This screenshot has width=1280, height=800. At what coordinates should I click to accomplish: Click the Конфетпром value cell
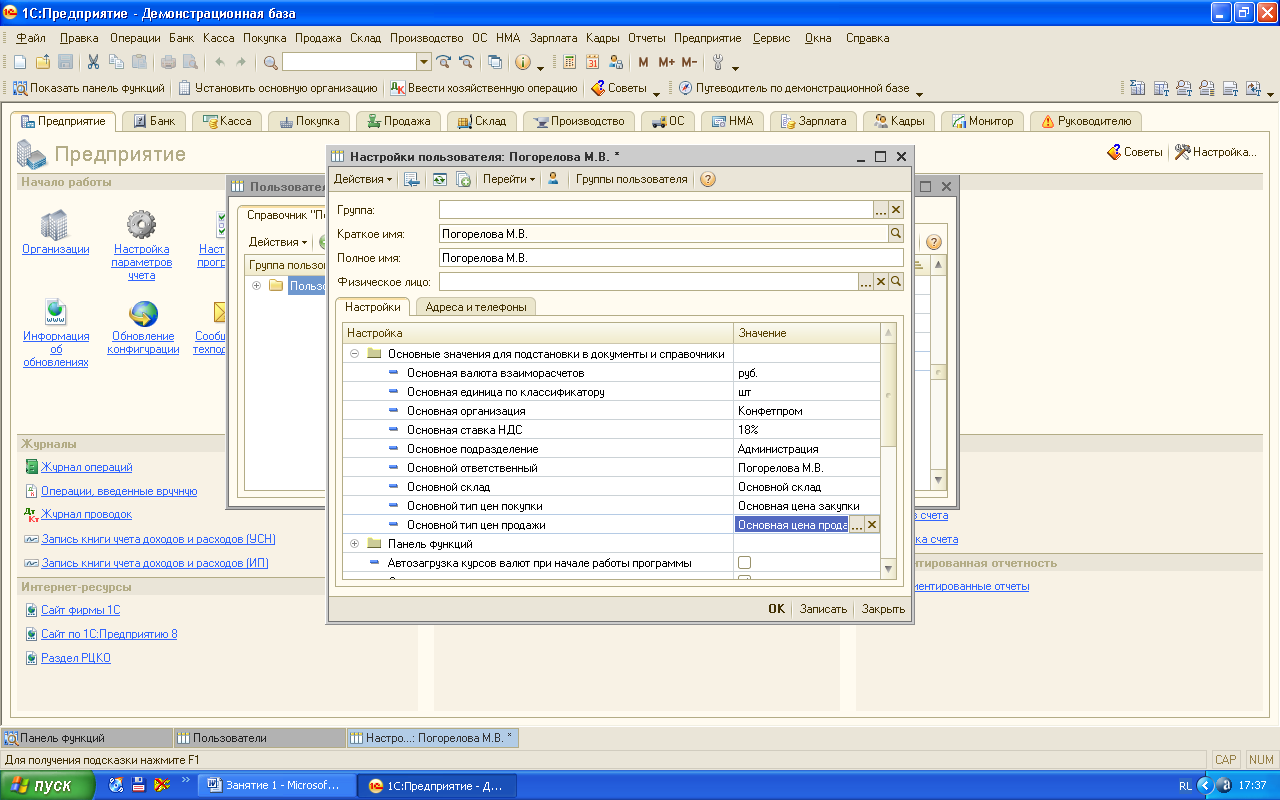tap(807, 411)
